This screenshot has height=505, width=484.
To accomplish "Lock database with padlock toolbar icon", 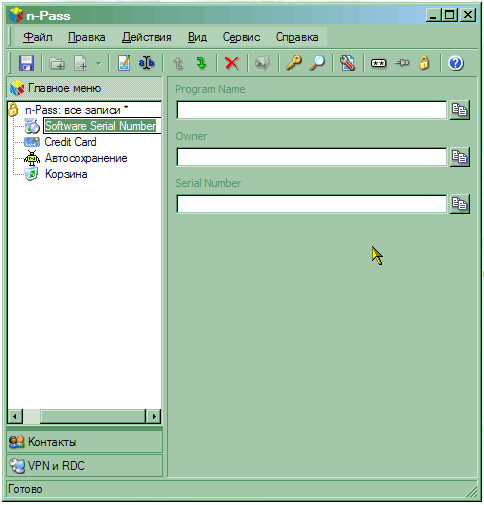I will pos(424,63).
